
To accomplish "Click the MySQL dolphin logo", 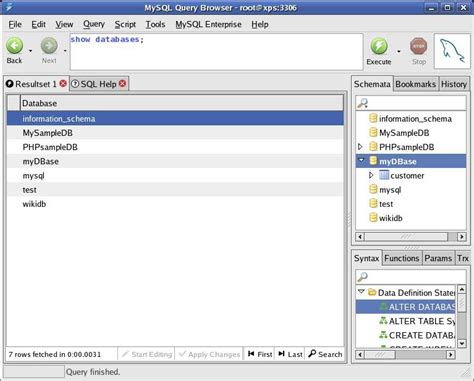I will [452, 51].
